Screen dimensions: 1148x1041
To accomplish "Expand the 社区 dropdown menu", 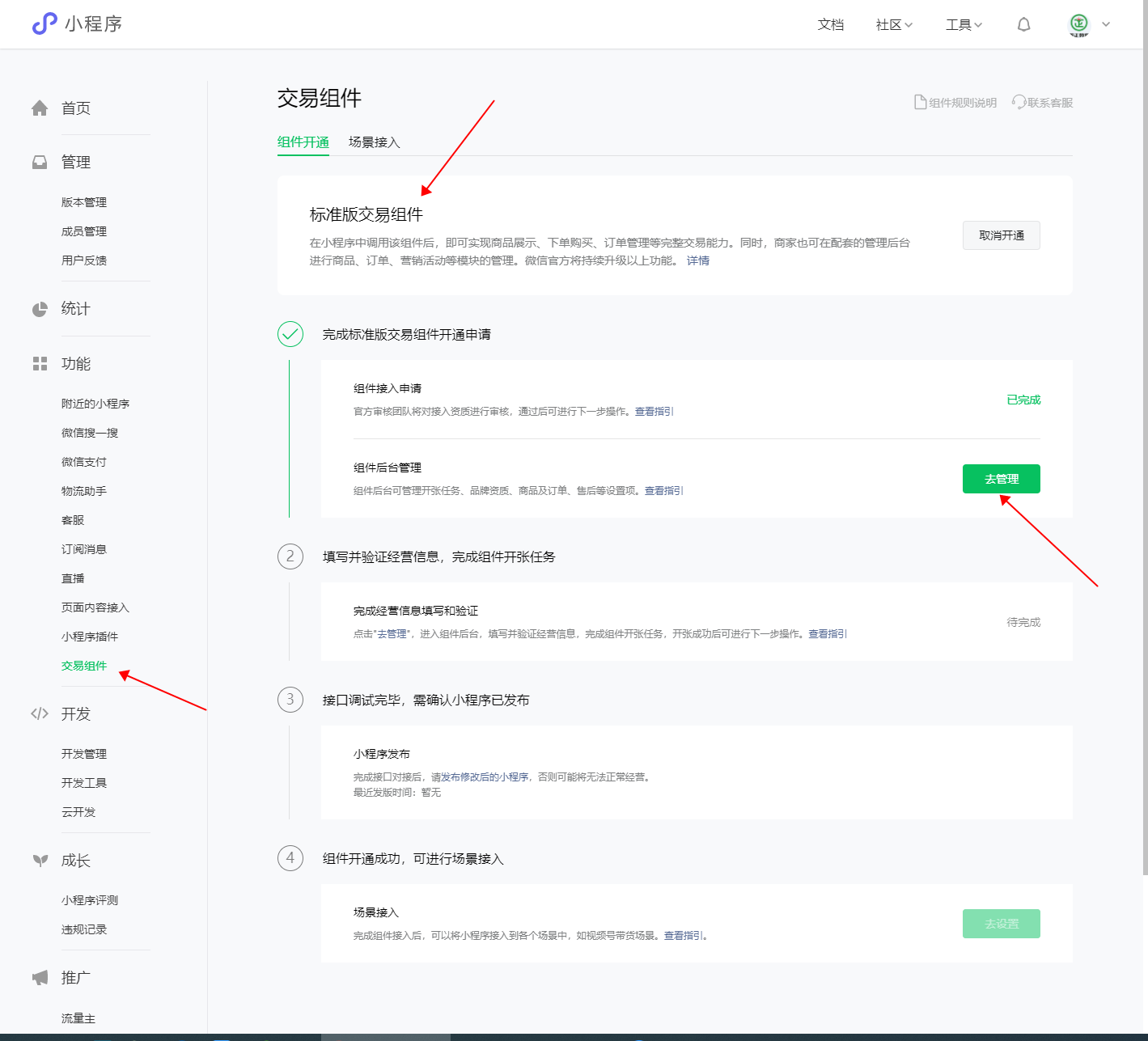I will click(x=894, y=24).
